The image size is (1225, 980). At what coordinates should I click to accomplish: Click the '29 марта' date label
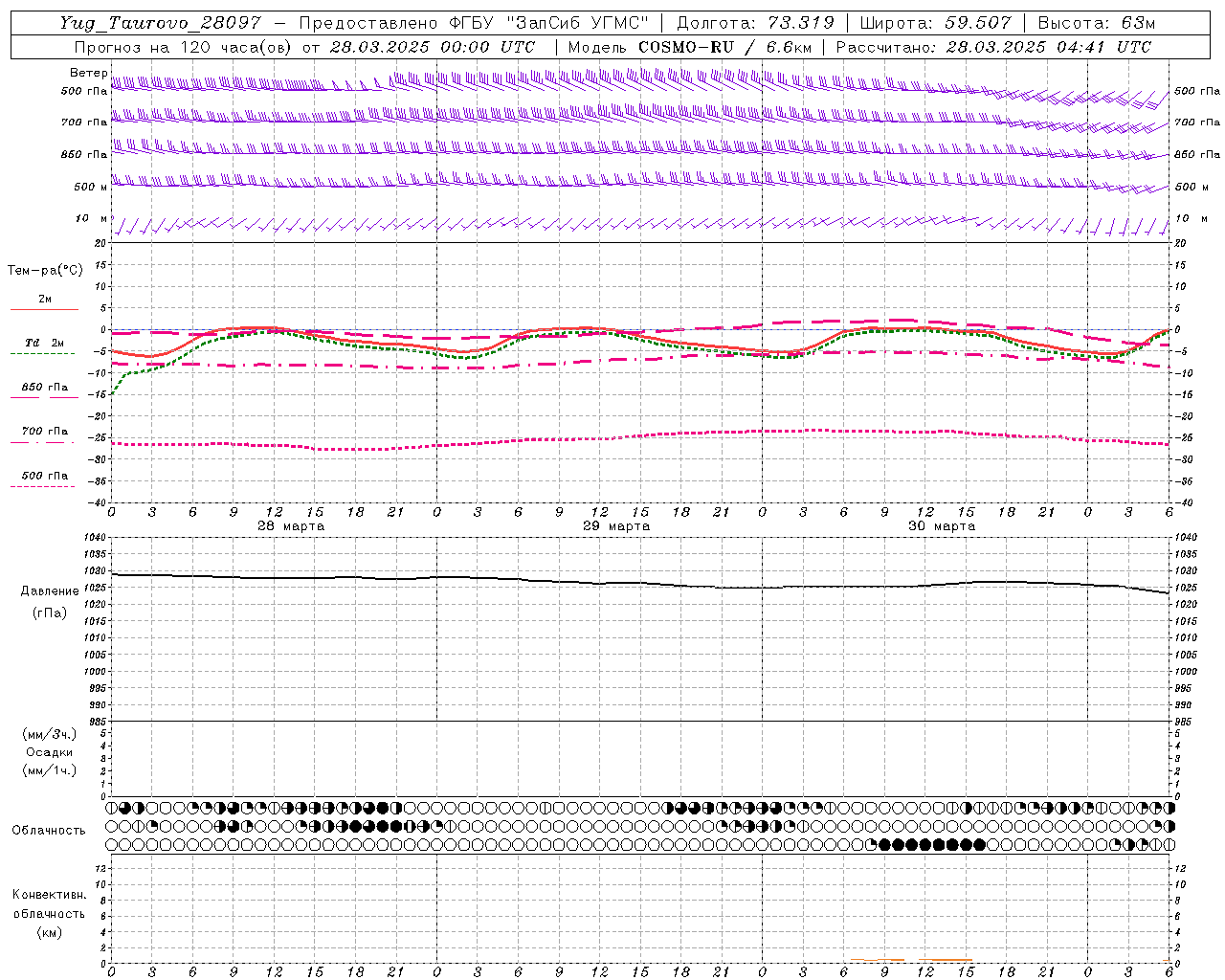pyautogui.click(x=617, y=526)
